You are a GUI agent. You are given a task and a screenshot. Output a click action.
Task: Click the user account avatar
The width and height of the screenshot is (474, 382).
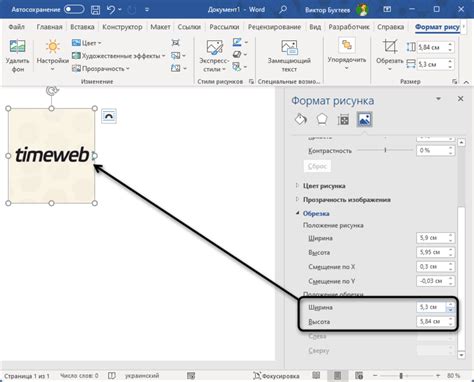(362, 10)
